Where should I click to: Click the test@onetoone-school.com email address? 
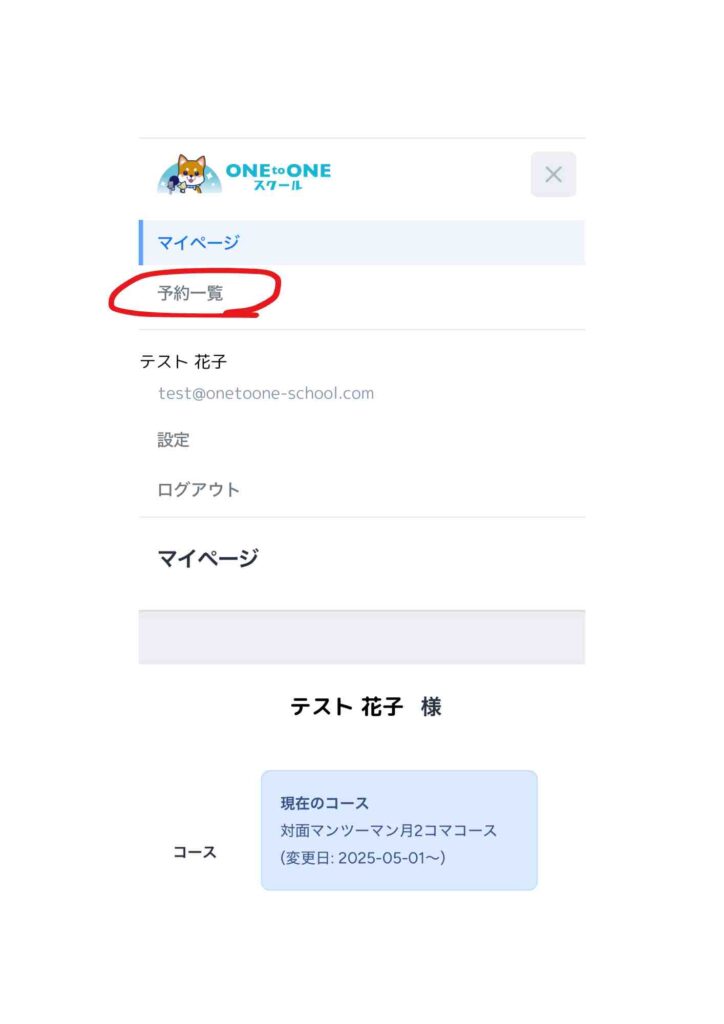pos(266,393)
